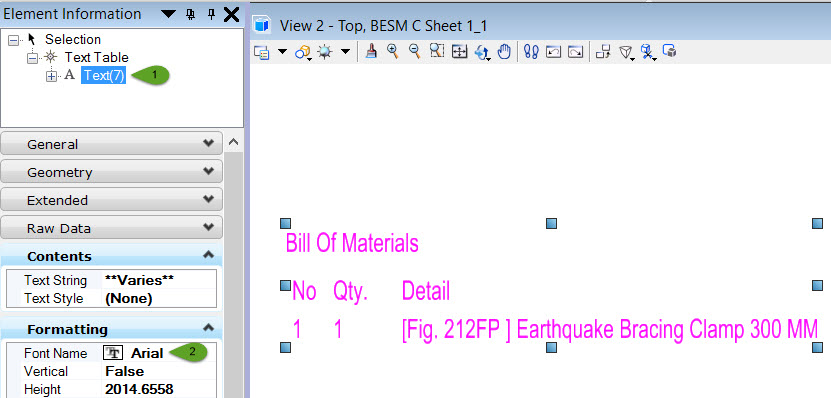Click the View Previous icon

(553, 51)
